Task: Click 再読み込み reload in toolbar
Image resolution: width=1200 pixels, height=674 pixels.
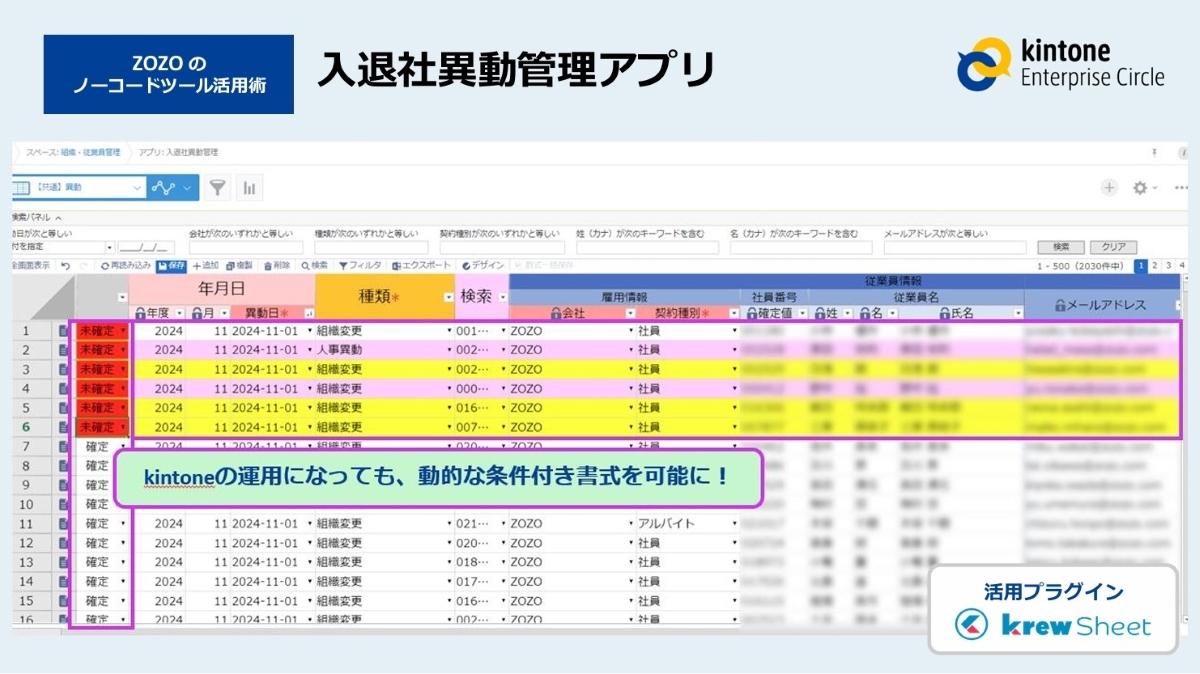Action: pyautogui.click(x=126, y=266)
